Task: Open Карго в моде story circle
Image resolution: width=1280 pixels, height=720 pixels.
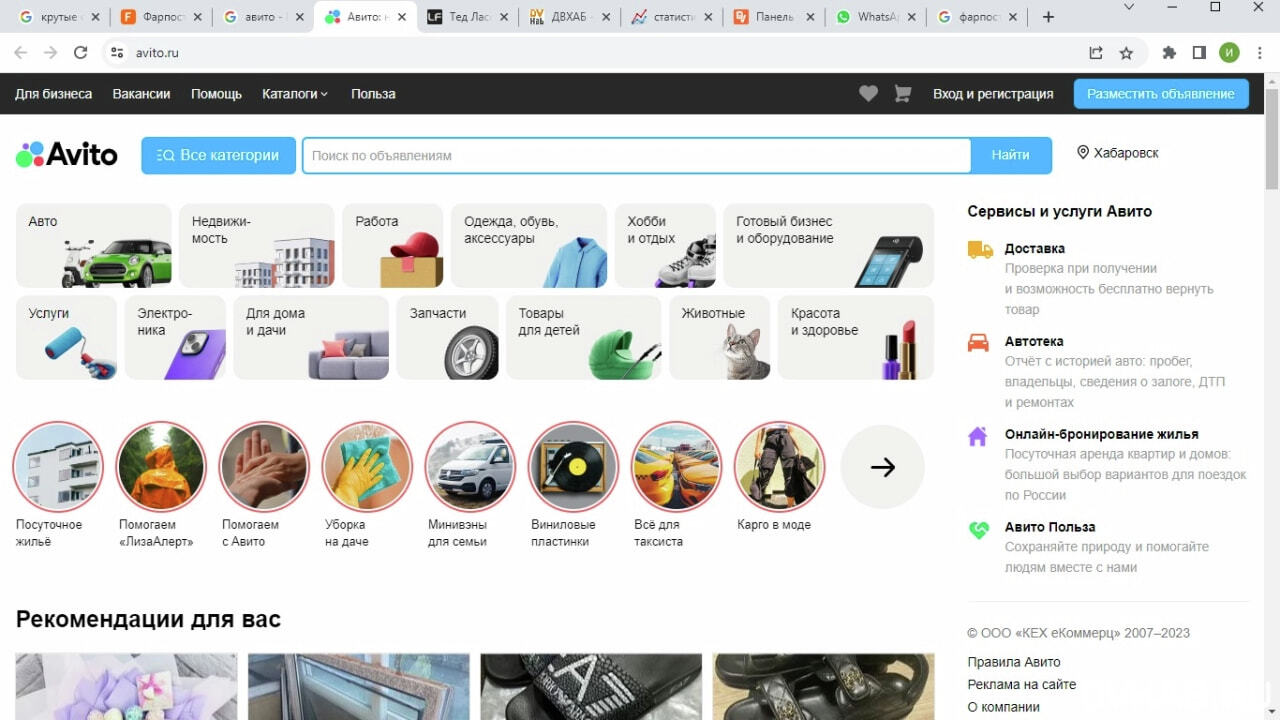Action: [x=779, y=467]
